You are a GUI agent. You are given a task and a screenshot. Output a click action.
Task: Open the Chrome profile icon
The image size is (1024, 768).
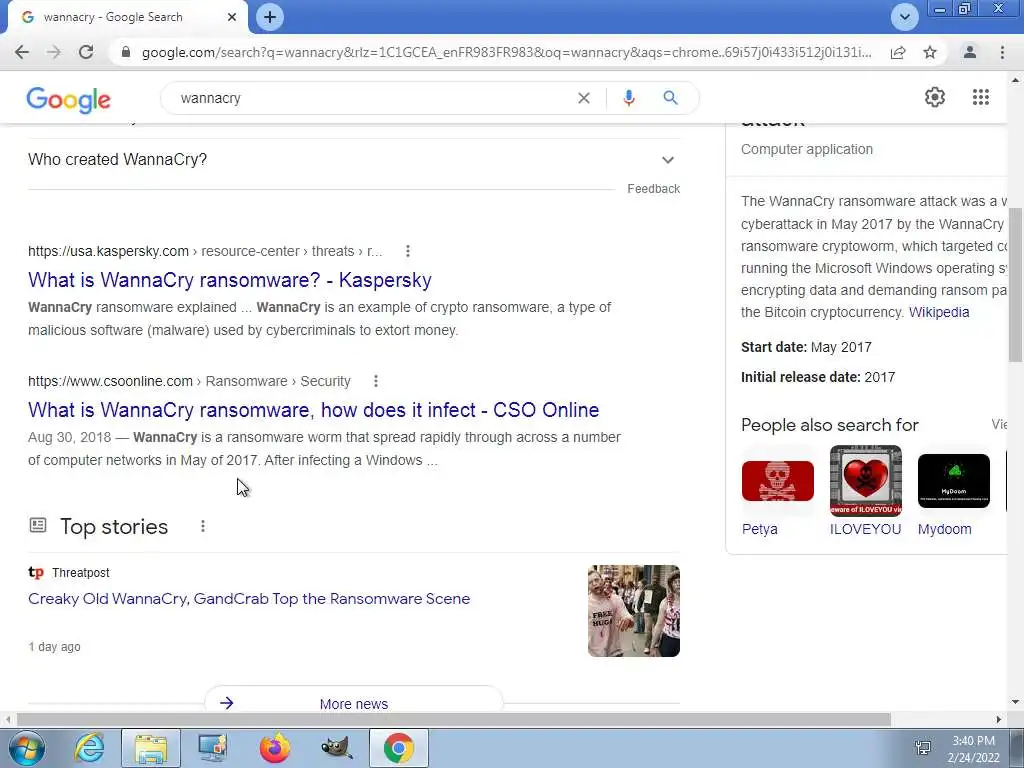[x=970, y=52]
